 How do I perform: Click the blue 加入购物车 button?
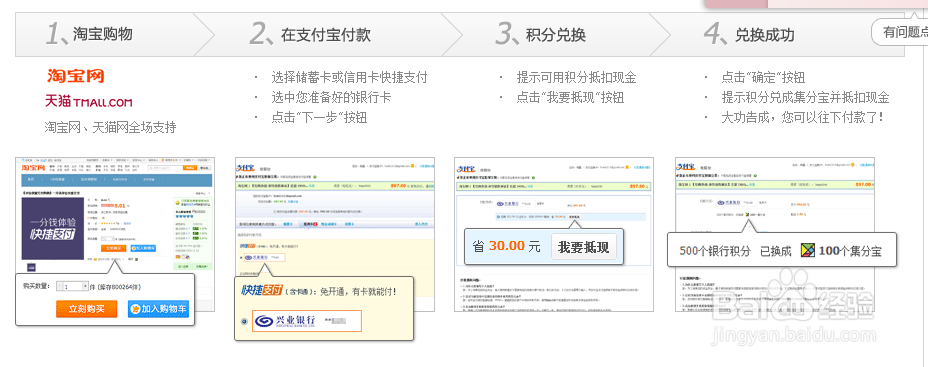[158, 309]
